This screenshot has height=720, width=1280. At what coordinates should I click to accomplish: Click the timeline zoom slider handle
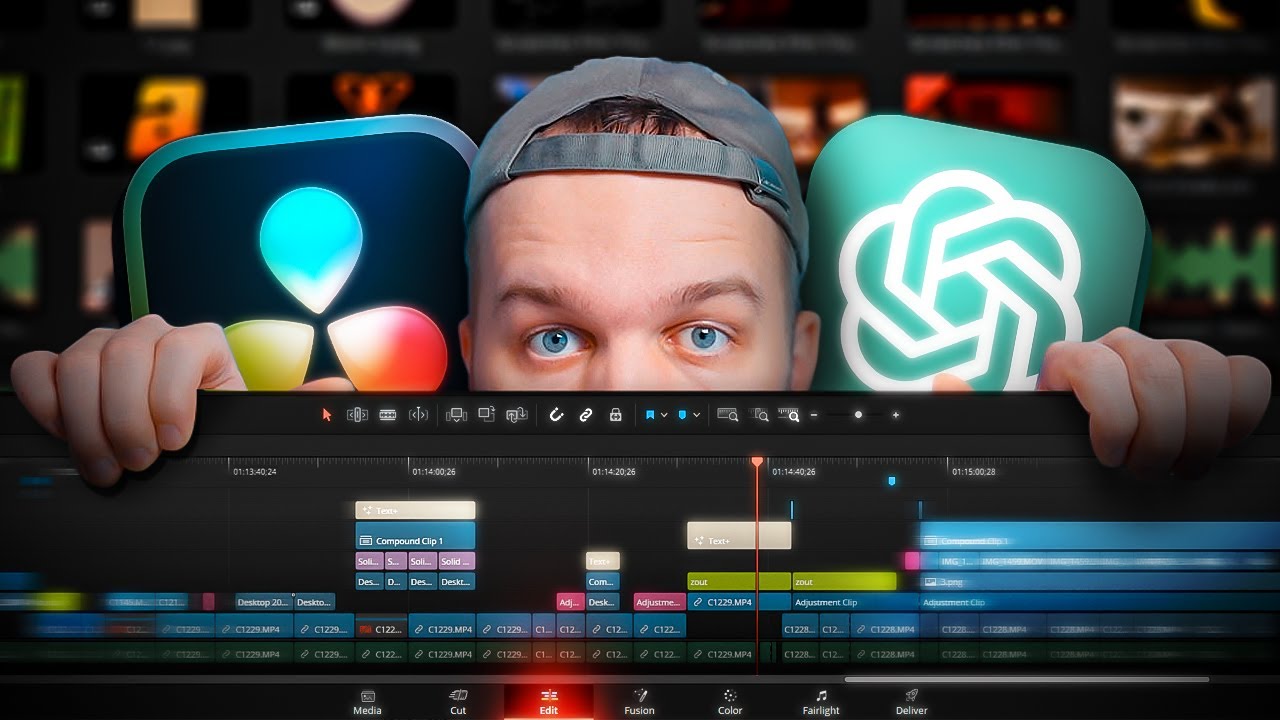pos(858,415)
